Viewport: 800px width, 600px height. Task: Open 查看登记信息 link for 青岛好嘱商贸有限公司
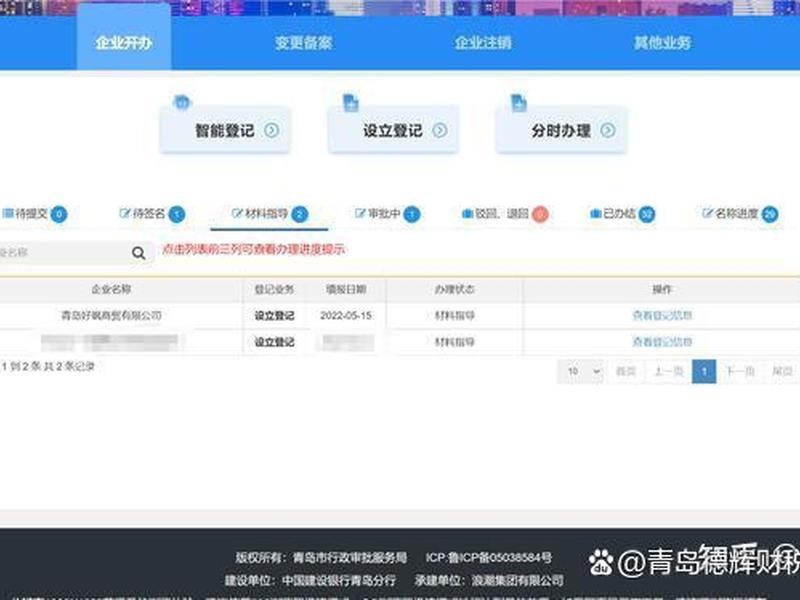click(662, 315)
